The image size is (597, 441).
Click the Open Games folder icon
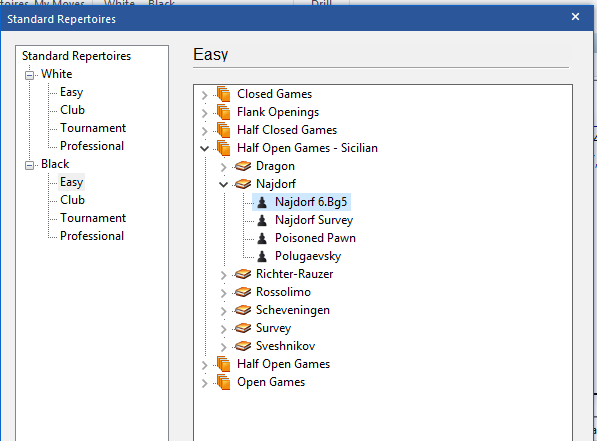pyautogui.click(x=223, y=382)
